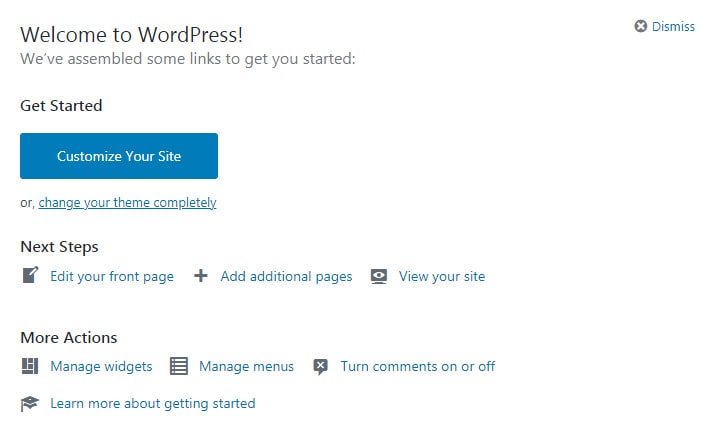
Task: Click the More Actions section heading
Action: (69, 338)
